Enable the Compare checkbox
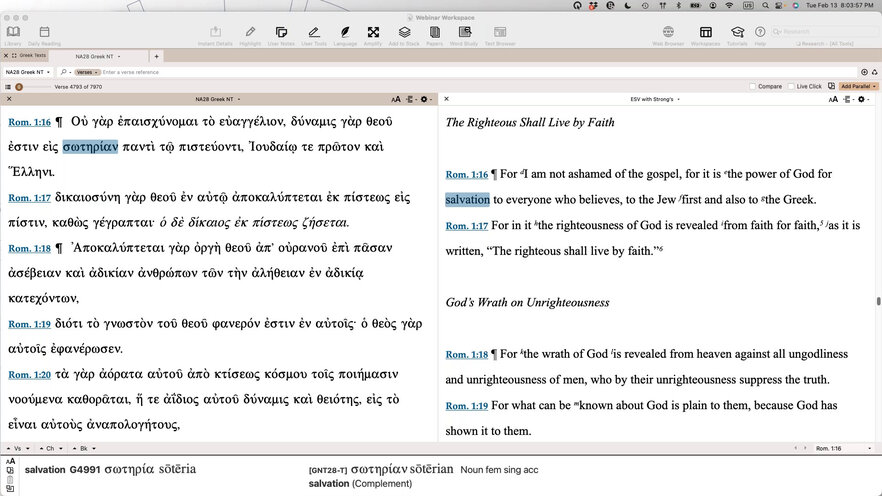 [753, 87]
